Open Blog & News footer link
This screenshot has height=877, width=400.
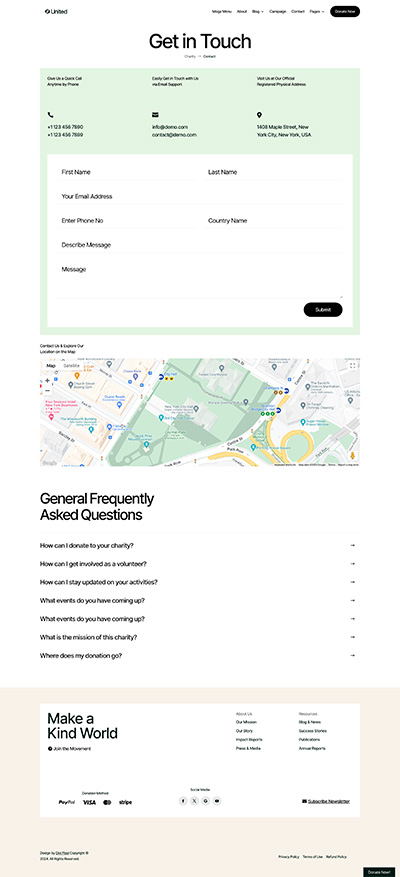click(309, 722)
